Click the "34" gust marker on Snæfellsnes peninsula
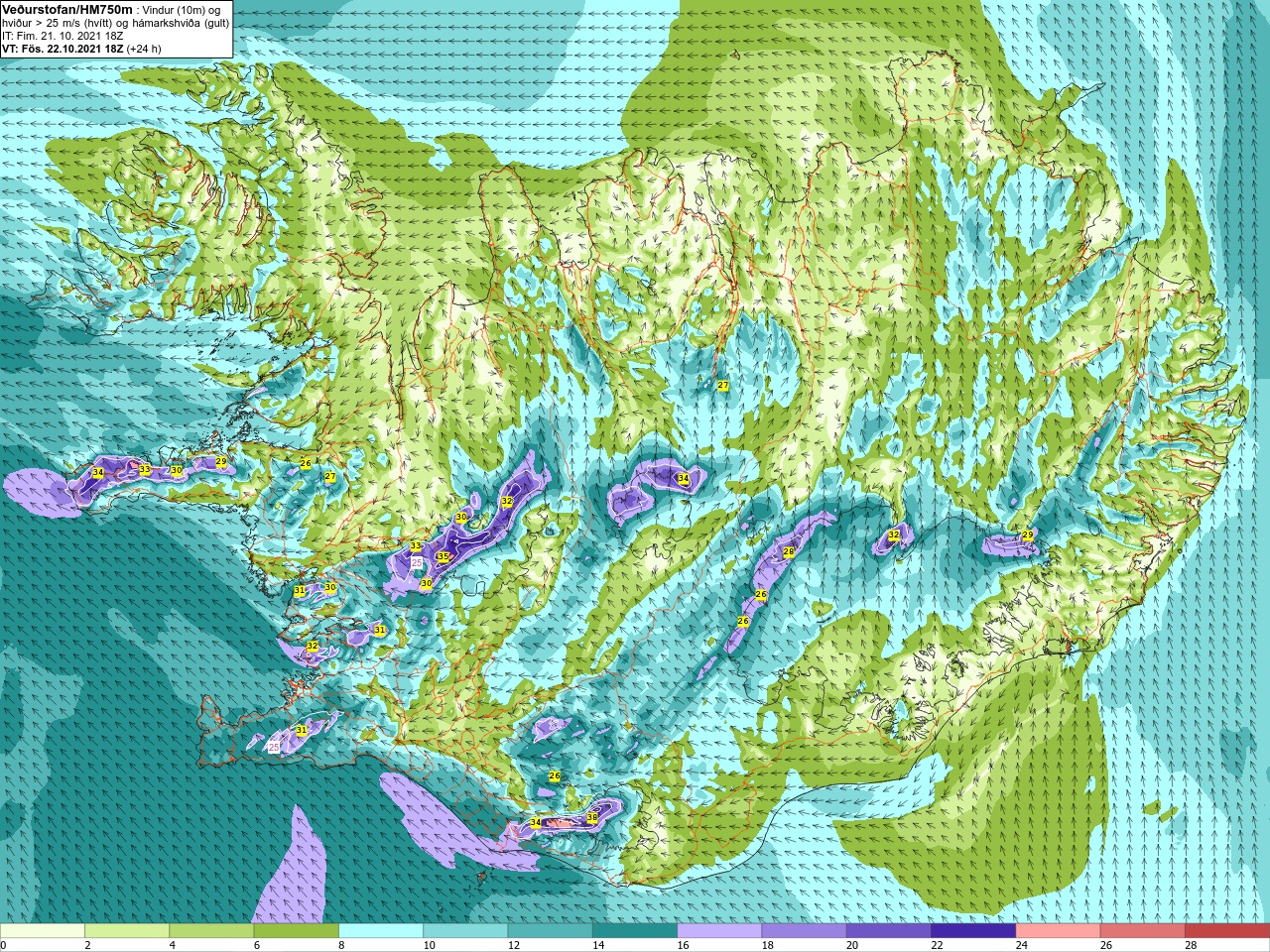Screen dimensions: 1270x952 pos(97,472)
